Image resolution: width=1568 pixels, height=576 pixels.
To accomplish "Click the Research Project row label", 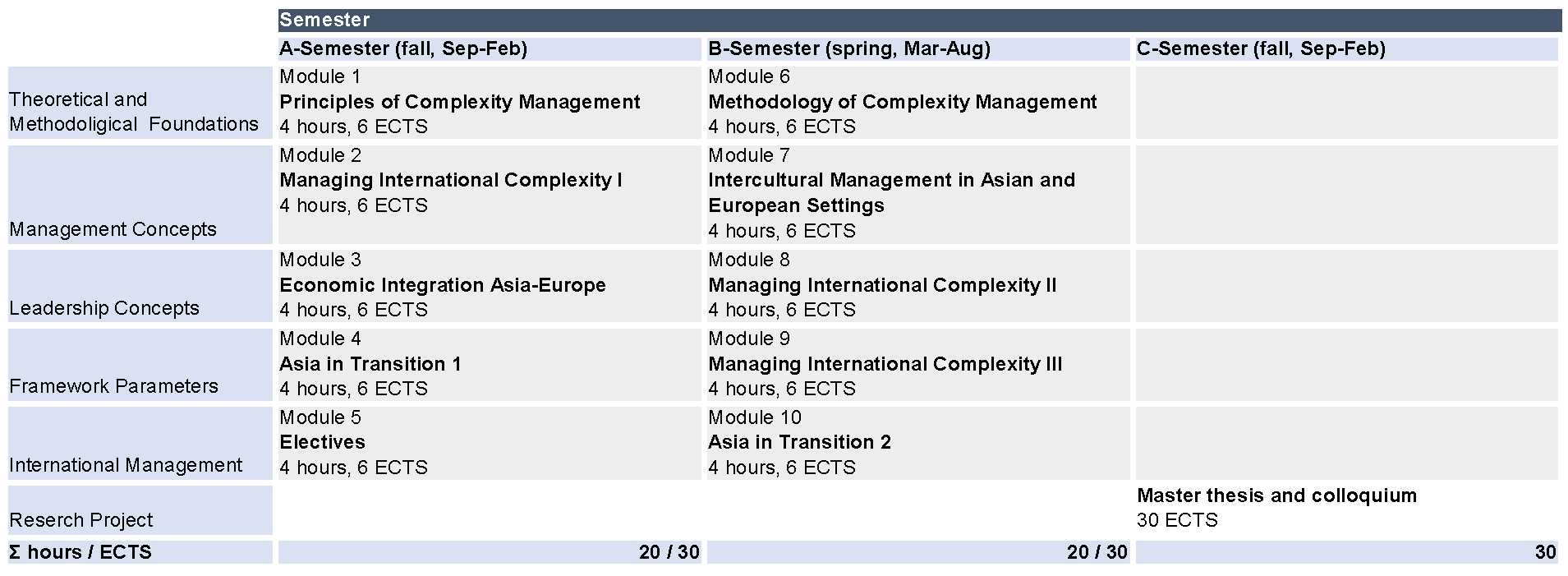I will click(x=140, y=510).
